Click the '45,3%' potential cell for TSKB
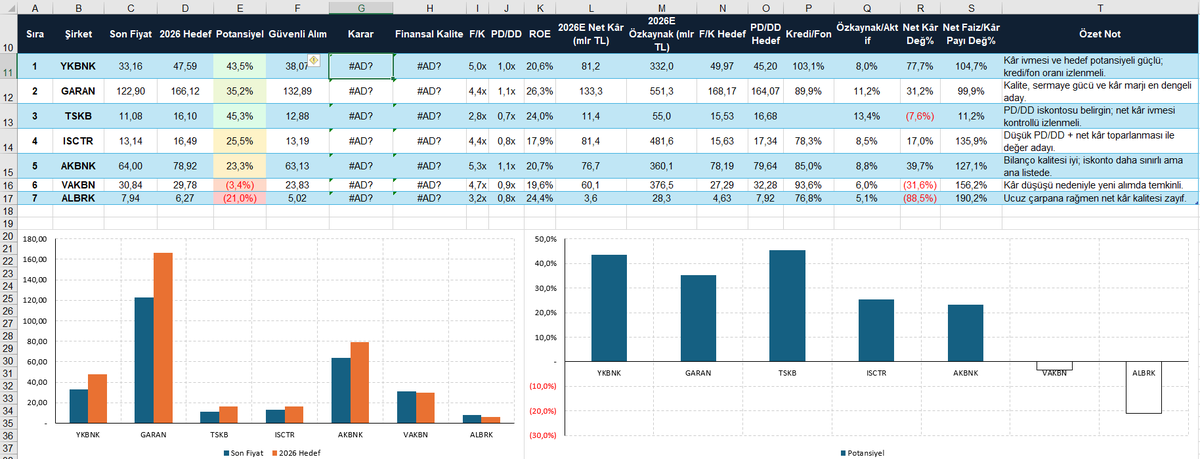The width and height of the screenshot is (1200, 459). pos(239,116)
